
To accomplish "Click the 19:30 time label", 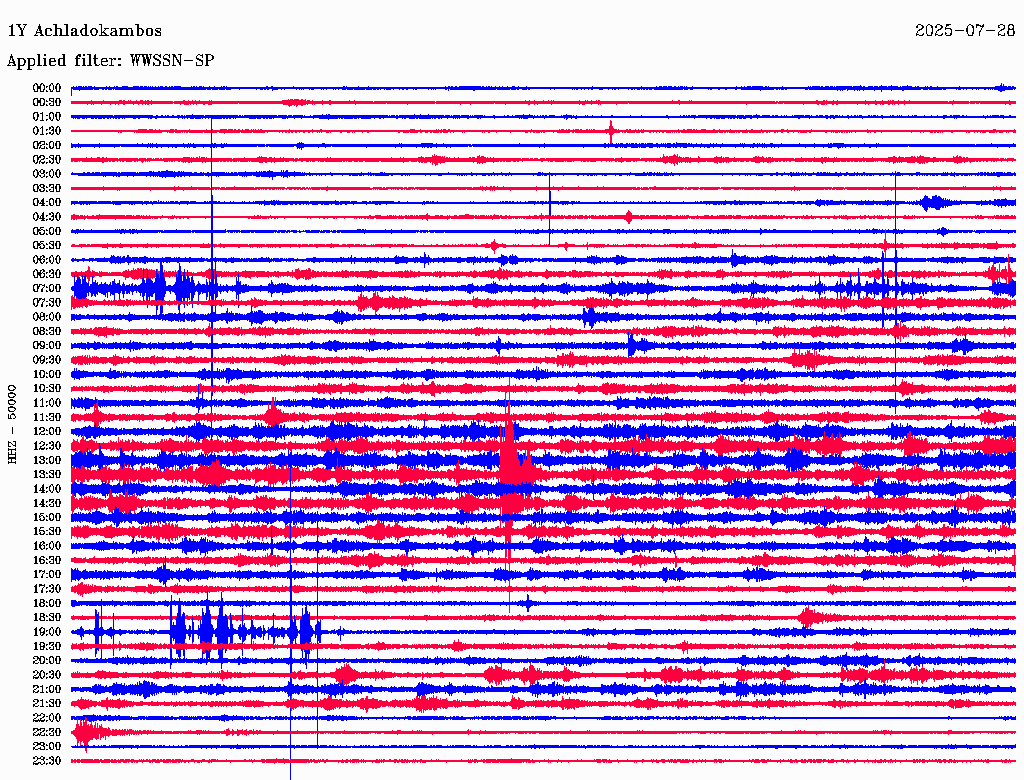I will [47, 646].
